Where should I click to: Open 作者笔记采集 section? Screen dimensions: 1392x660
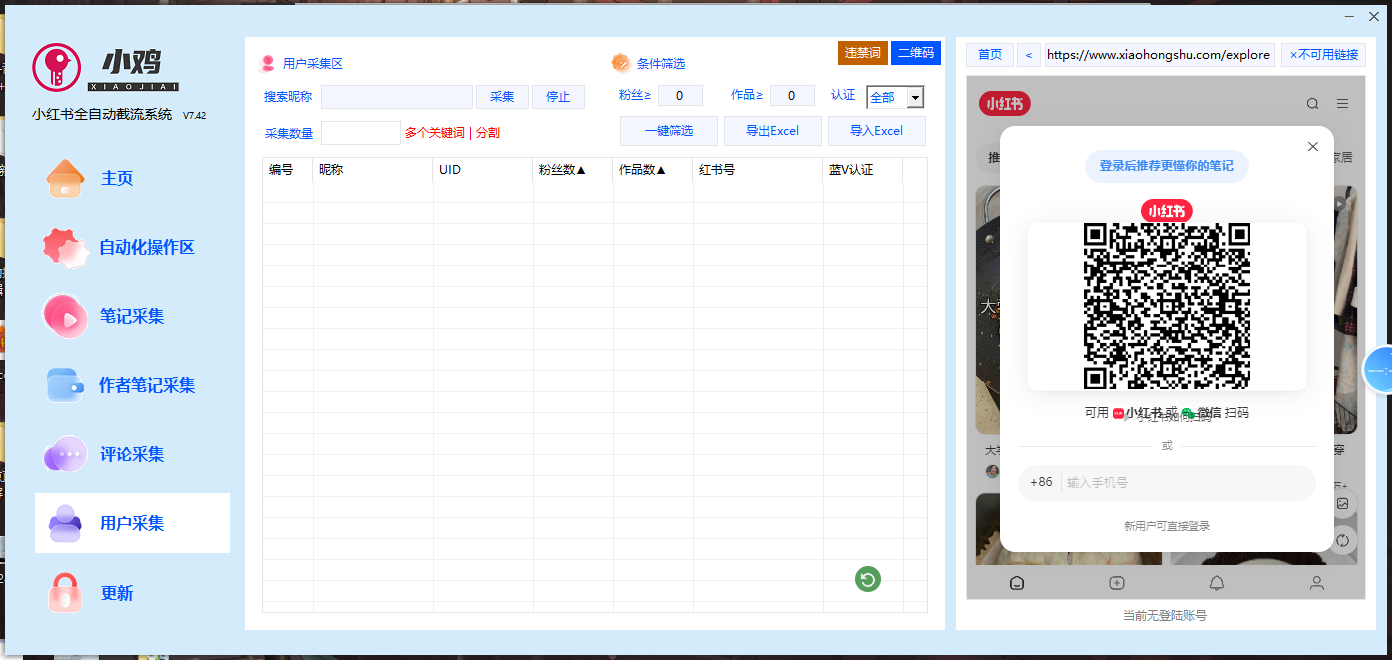pyautogui.click(x=146, y=386)
